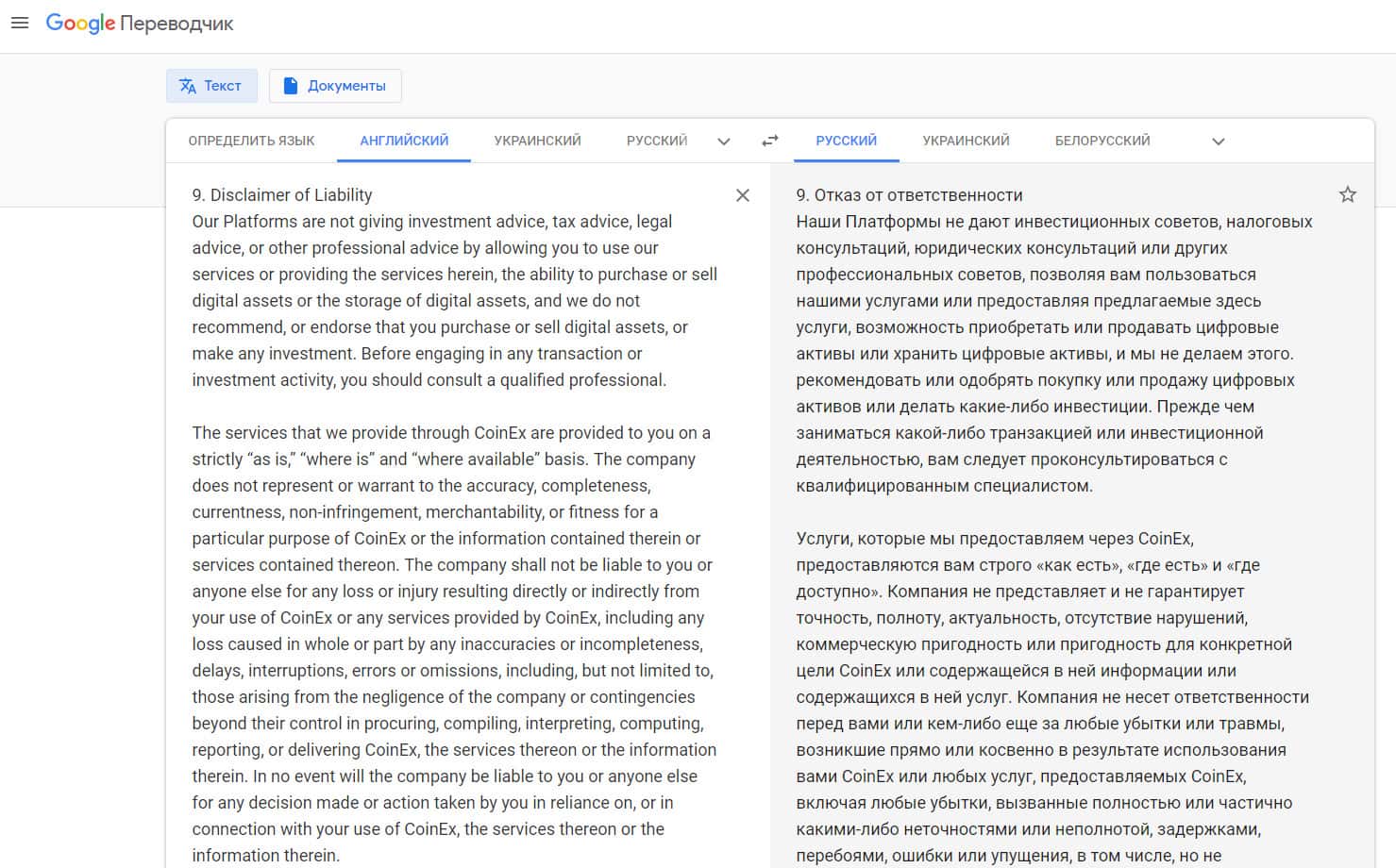This screenshot has height=868, width=1396.
Task: Set Белорусский as target language
Action: click(x=1102, y=141)
